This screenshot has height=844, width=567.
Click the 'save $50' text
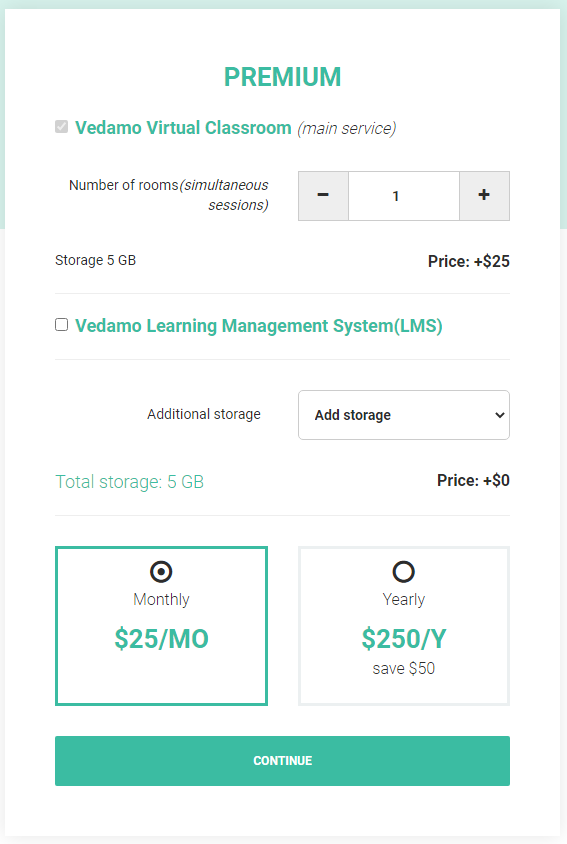point(404,669)
